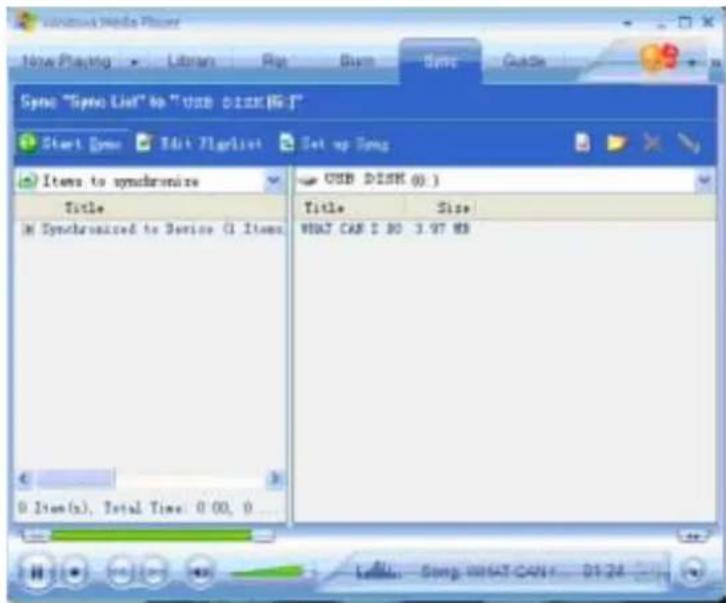Click the yellow folder icon in sync toolbar
The width and height of the screenshot is (726, 603).
point(617,143)
